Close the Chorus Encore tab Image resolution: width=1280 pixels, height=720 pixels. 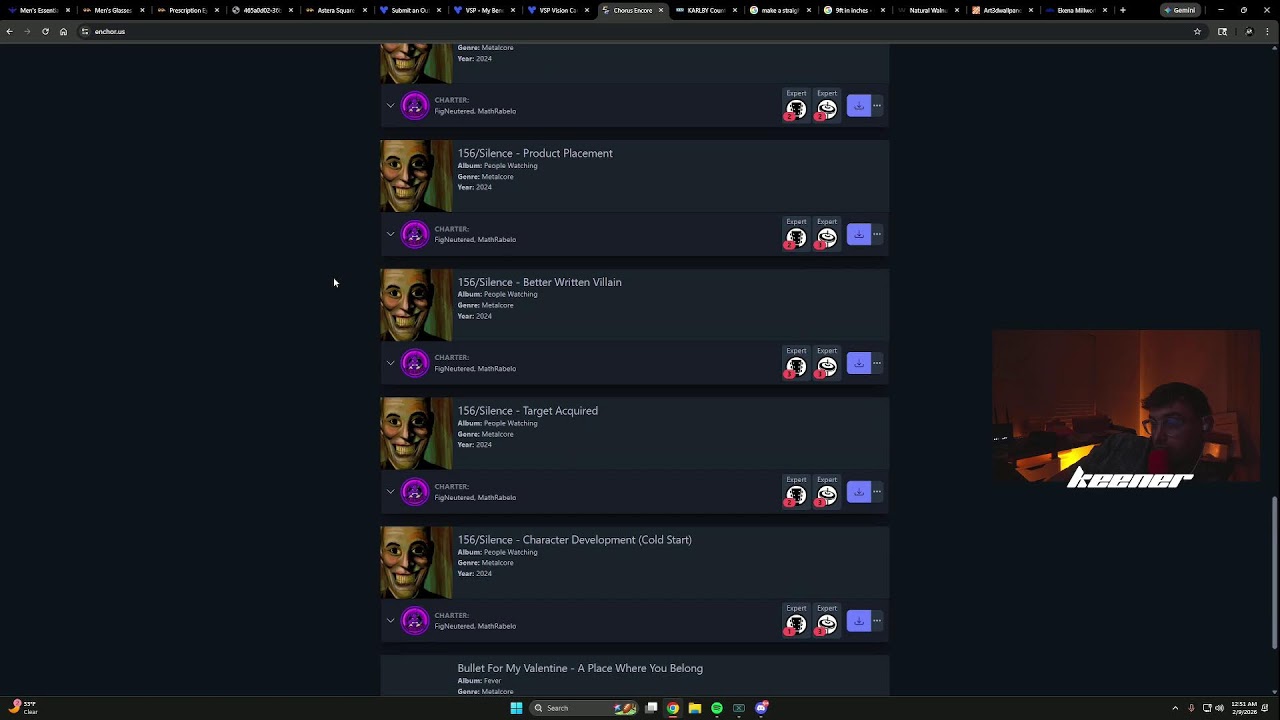tap(661, 10)
